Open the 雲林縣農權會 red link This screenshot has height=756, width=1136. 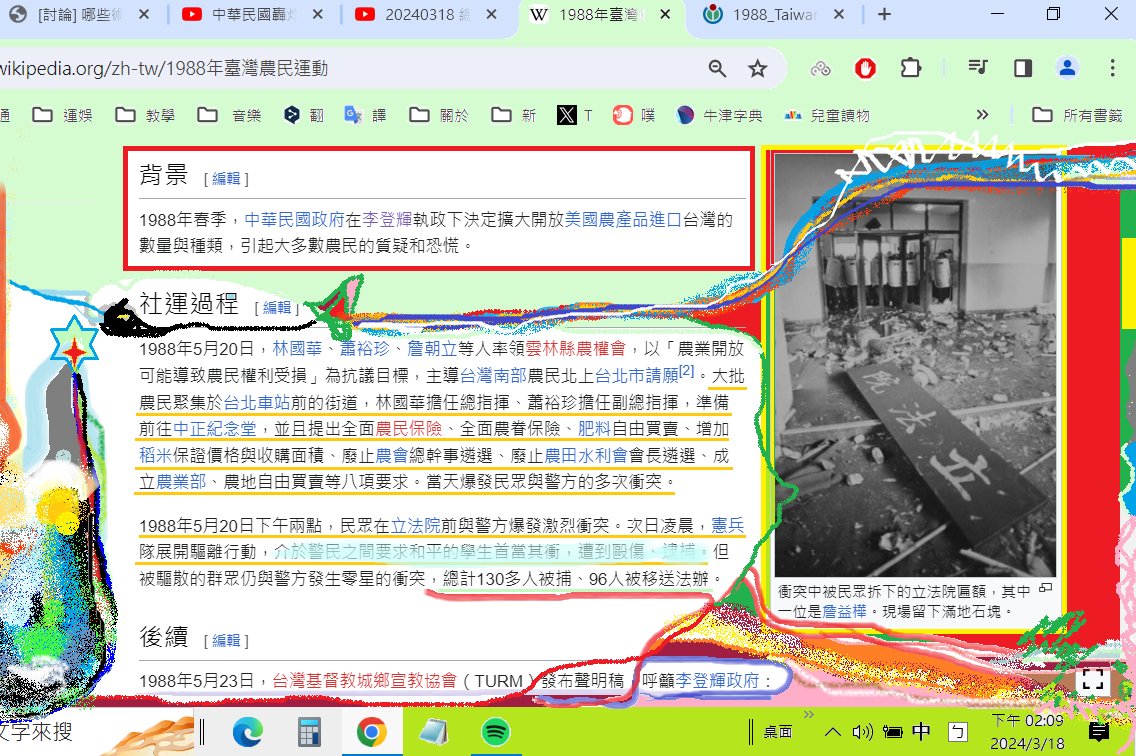tap(575, 349)
